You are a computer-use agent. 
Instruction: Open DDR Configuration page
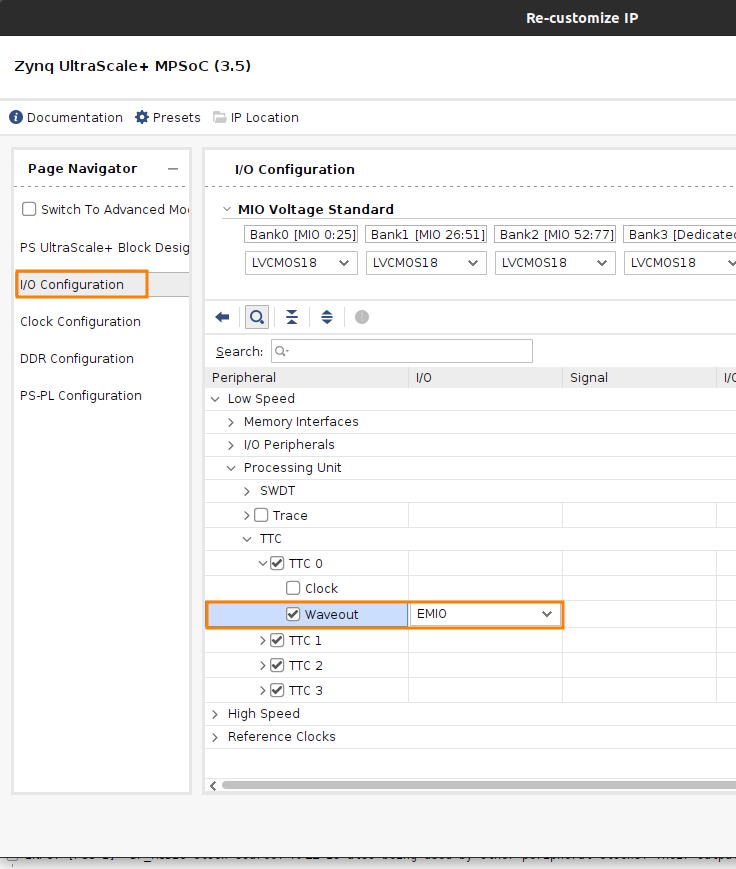coord(76,359)
